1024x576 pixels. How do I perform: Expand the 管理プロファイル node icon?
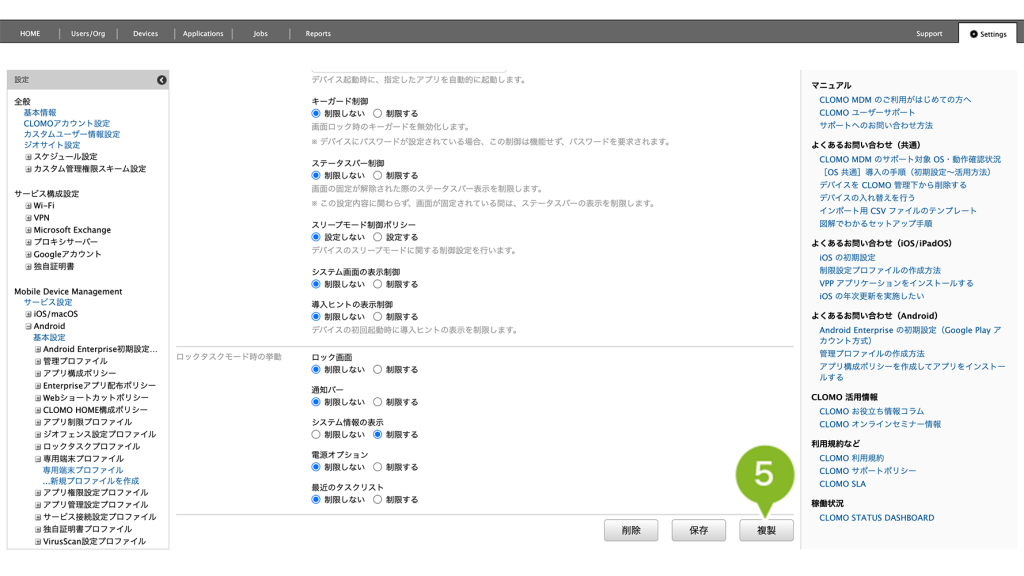click(x=38, y=361)
